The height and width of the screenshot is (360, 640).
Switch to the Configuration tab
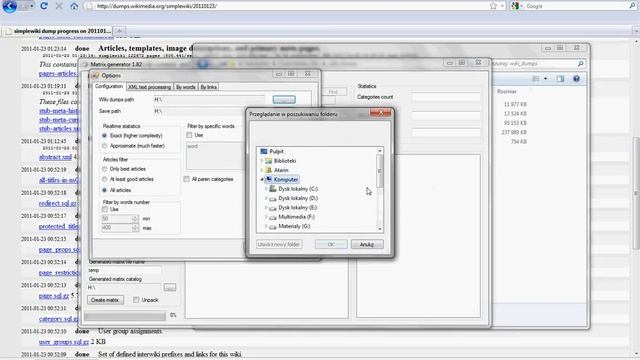point(109,87)
